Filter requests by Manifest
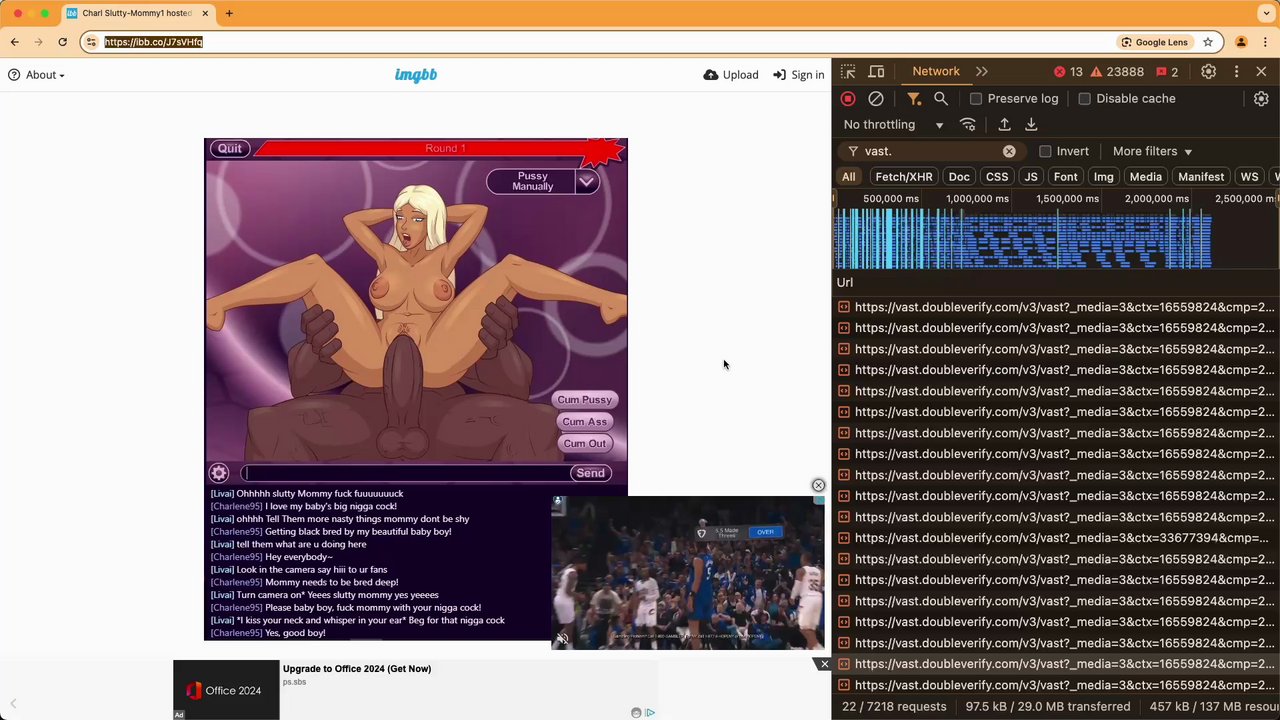This screenshot has height=720, width=1280. click(1201, 177)
